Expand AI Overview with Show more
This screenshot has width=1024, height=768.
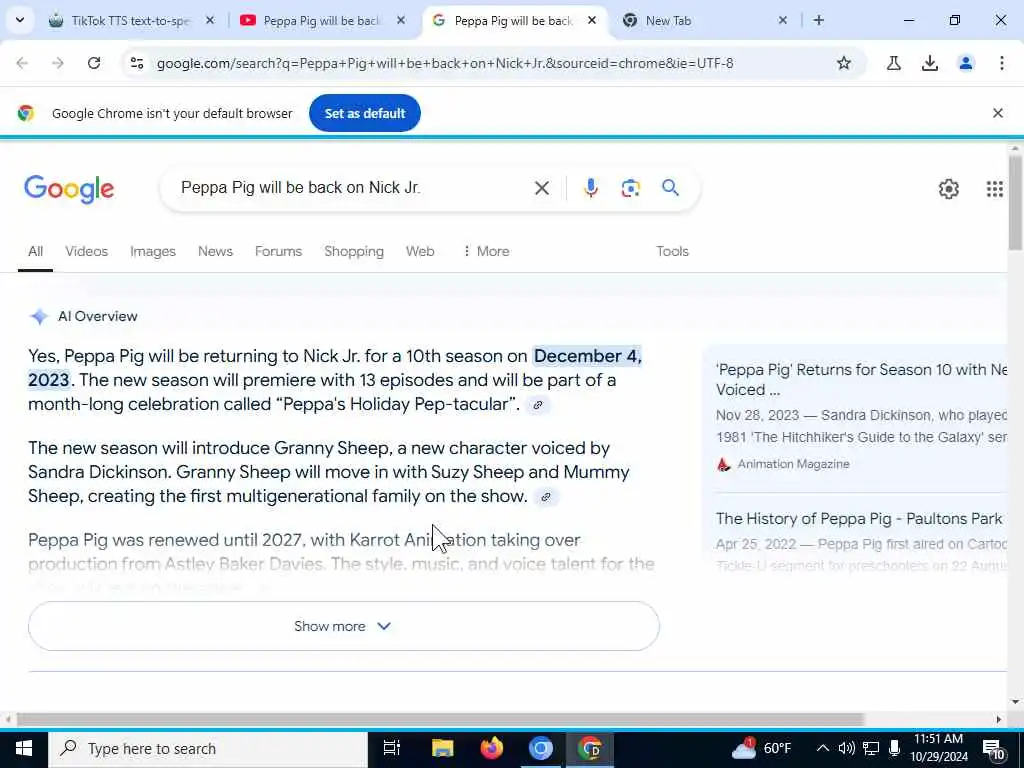[x=344, y=626]
